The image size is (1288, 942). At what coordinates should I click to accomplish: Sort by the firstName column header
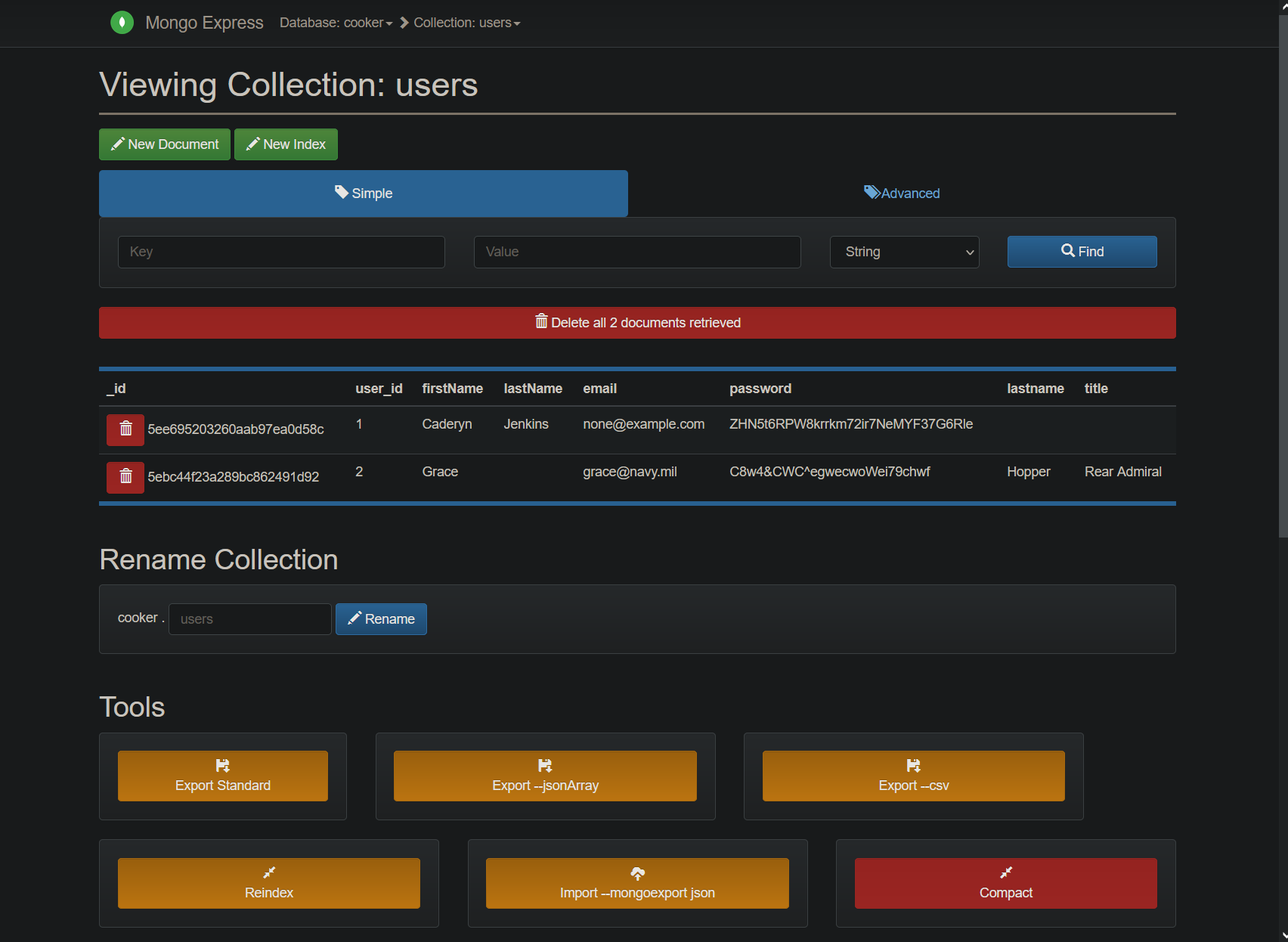coord(452,389)
